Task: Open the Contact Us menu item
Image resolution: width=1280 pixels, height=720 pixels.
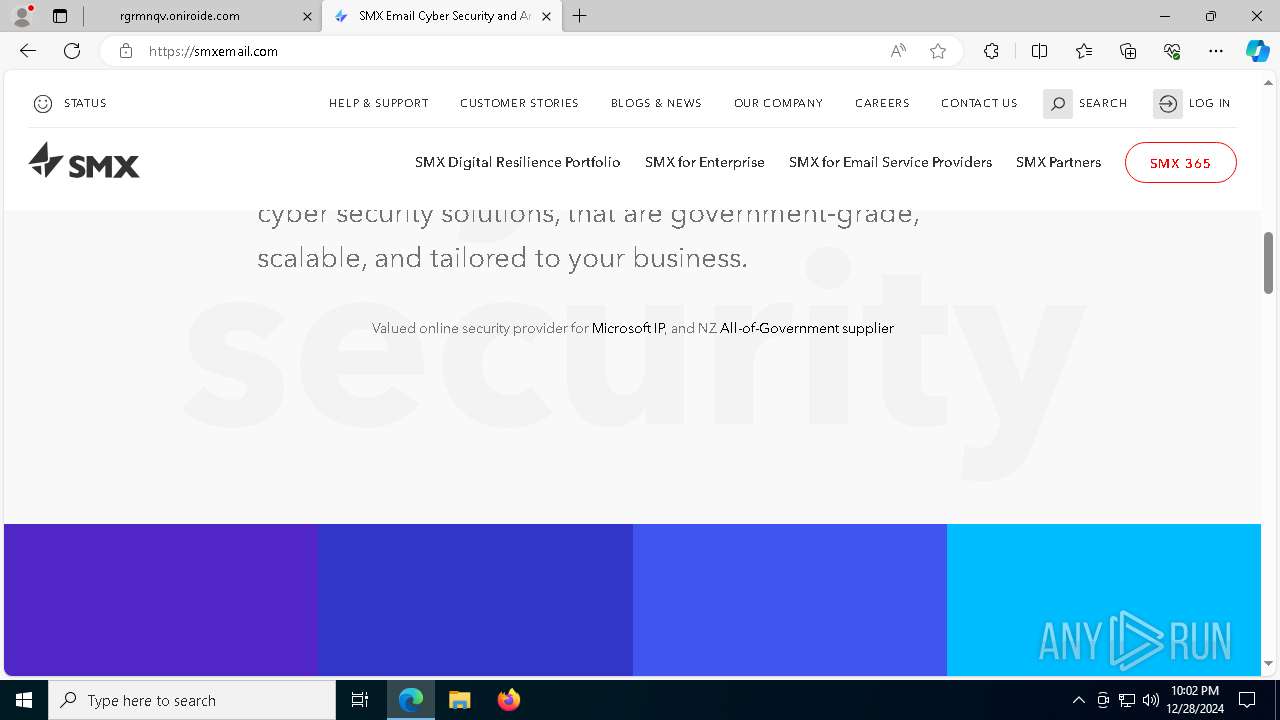Action: (979, 103)
